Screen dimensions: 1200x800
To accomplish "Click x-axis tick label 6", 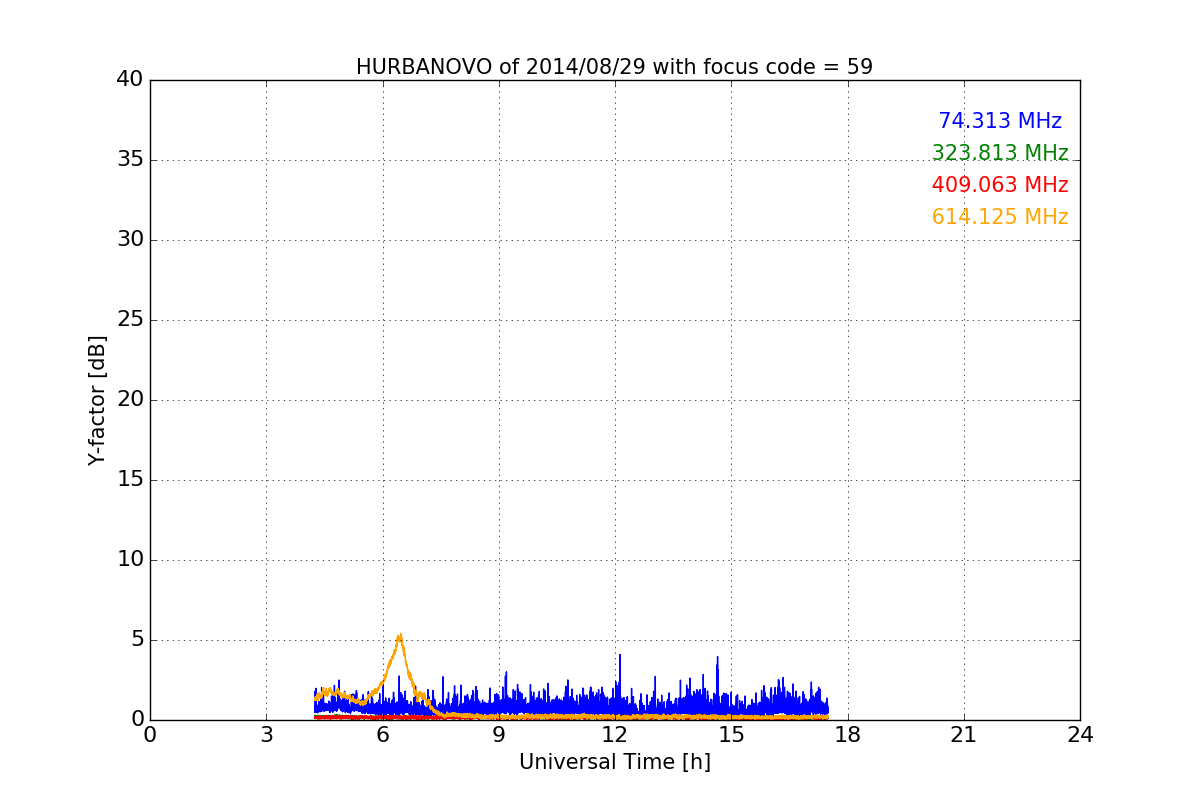I will click(x=382, y=735).
